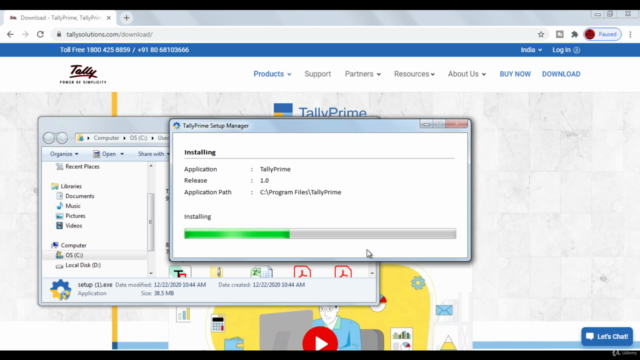Expand the Products menu
This screenshot has width=640, height=360.
[x=272, y=74]
